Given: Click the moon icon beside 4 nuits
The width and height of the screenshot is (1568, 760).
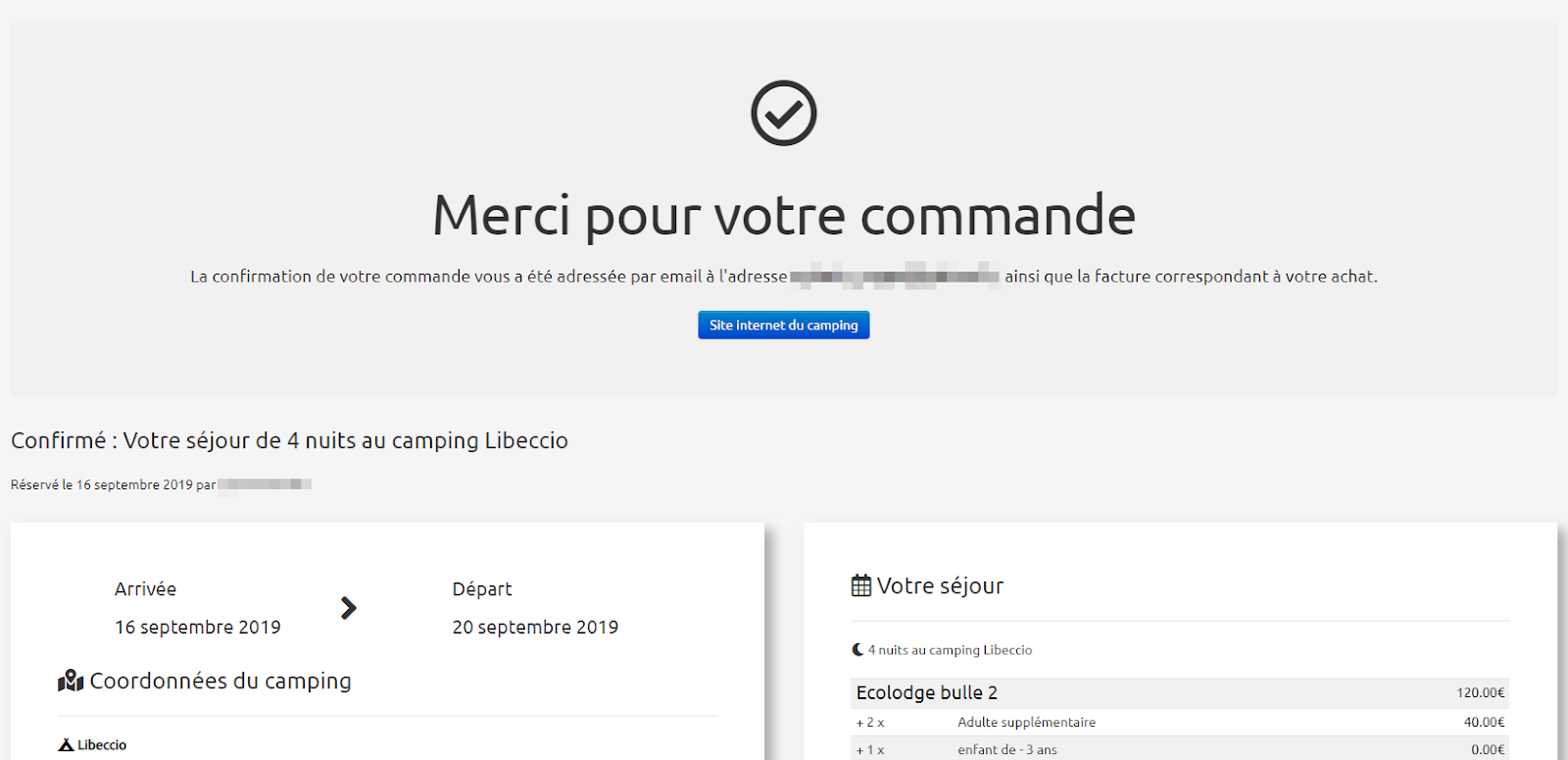Looking at the screenshot, I should pos(857,650).
